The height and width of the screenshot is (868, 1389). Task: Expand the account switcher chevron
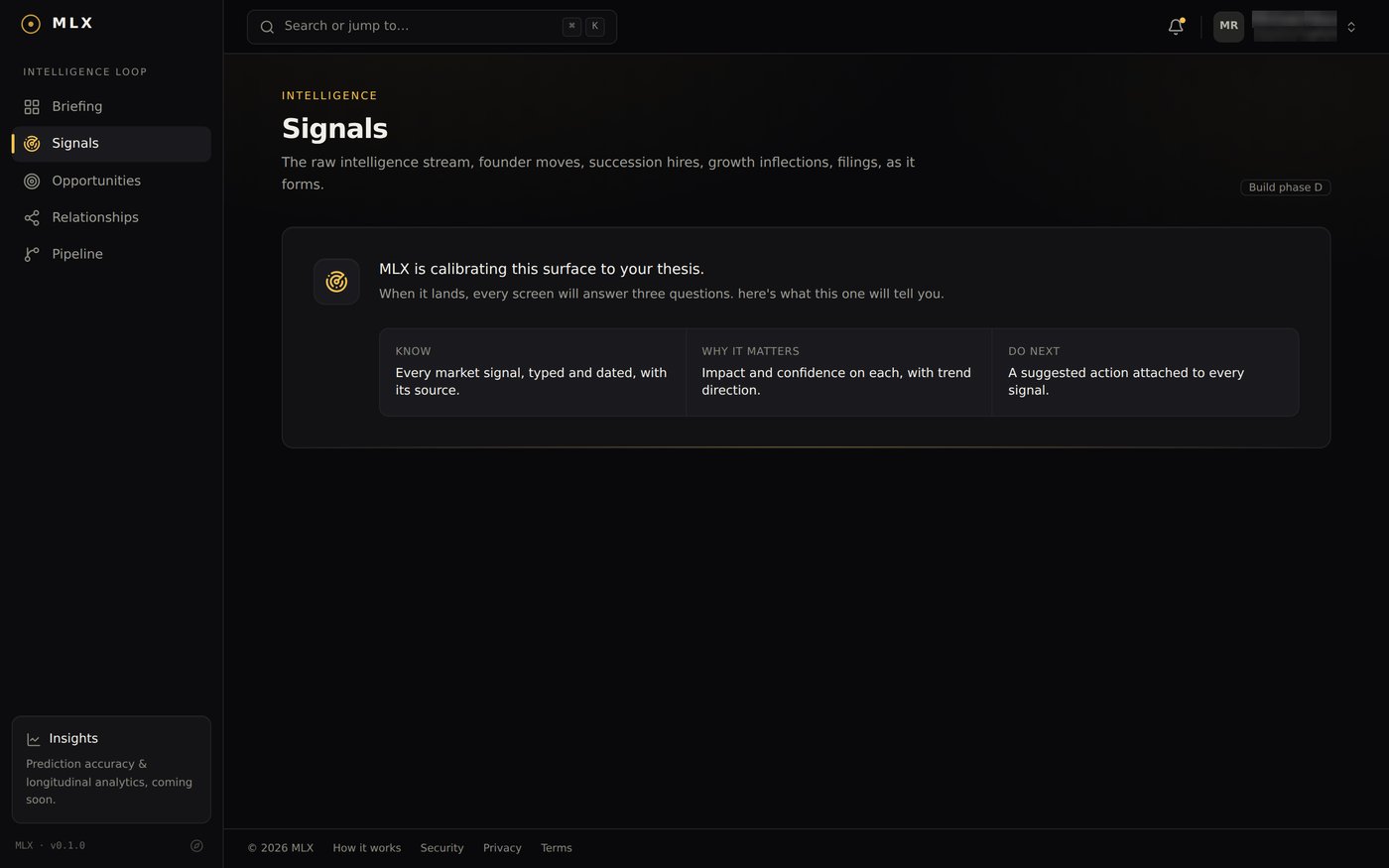1351,27
